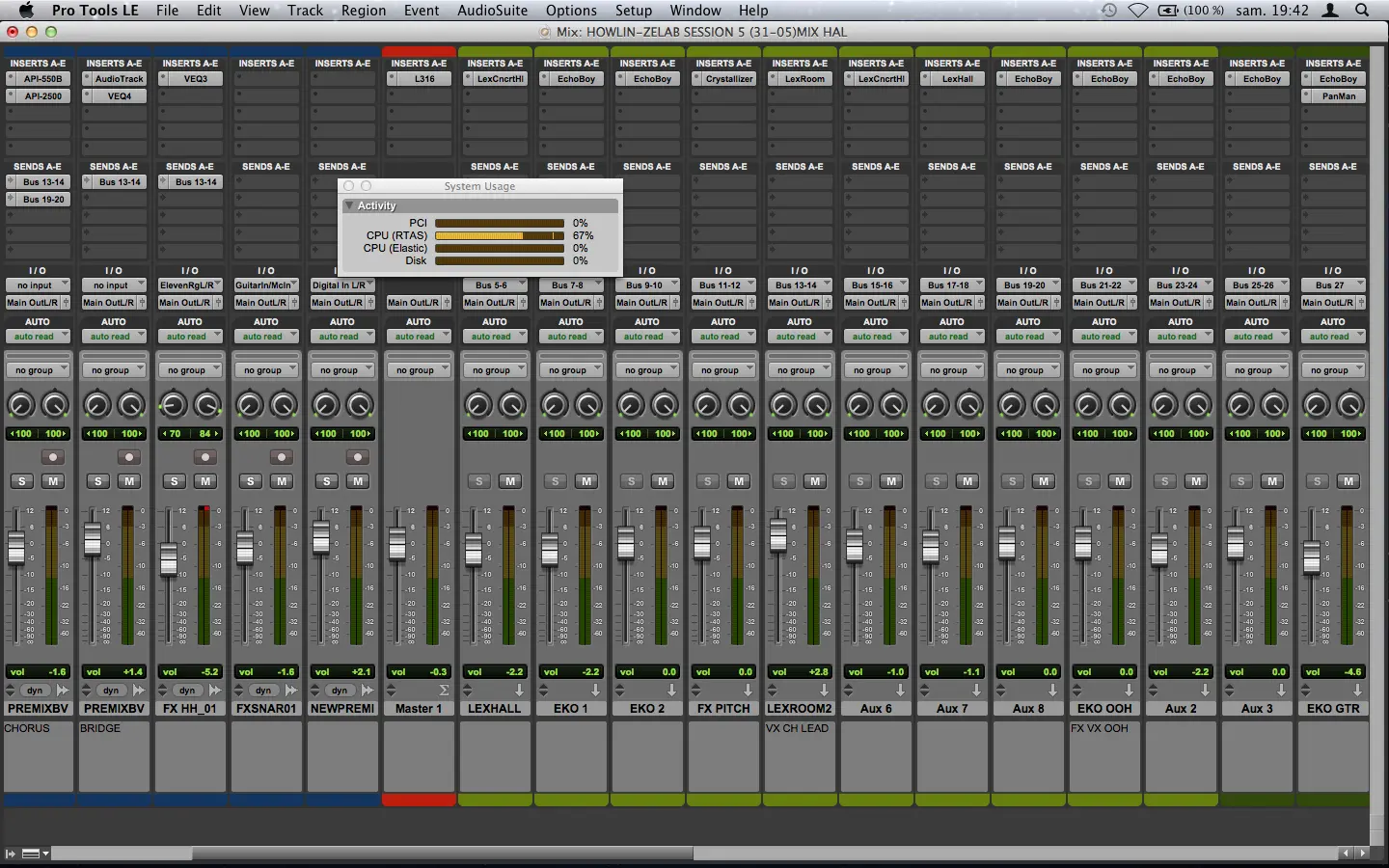Solo the FX HH_01 track
Viewport: 1389px width, 868px height.
(x=174, y=481)
